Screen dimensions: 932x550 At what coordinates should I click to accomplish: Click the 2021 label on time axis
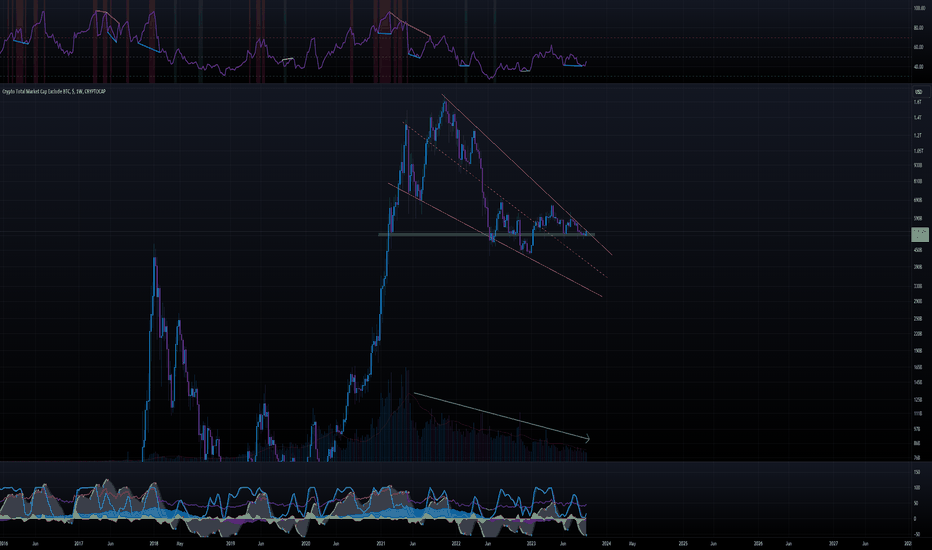click(381, 543)
